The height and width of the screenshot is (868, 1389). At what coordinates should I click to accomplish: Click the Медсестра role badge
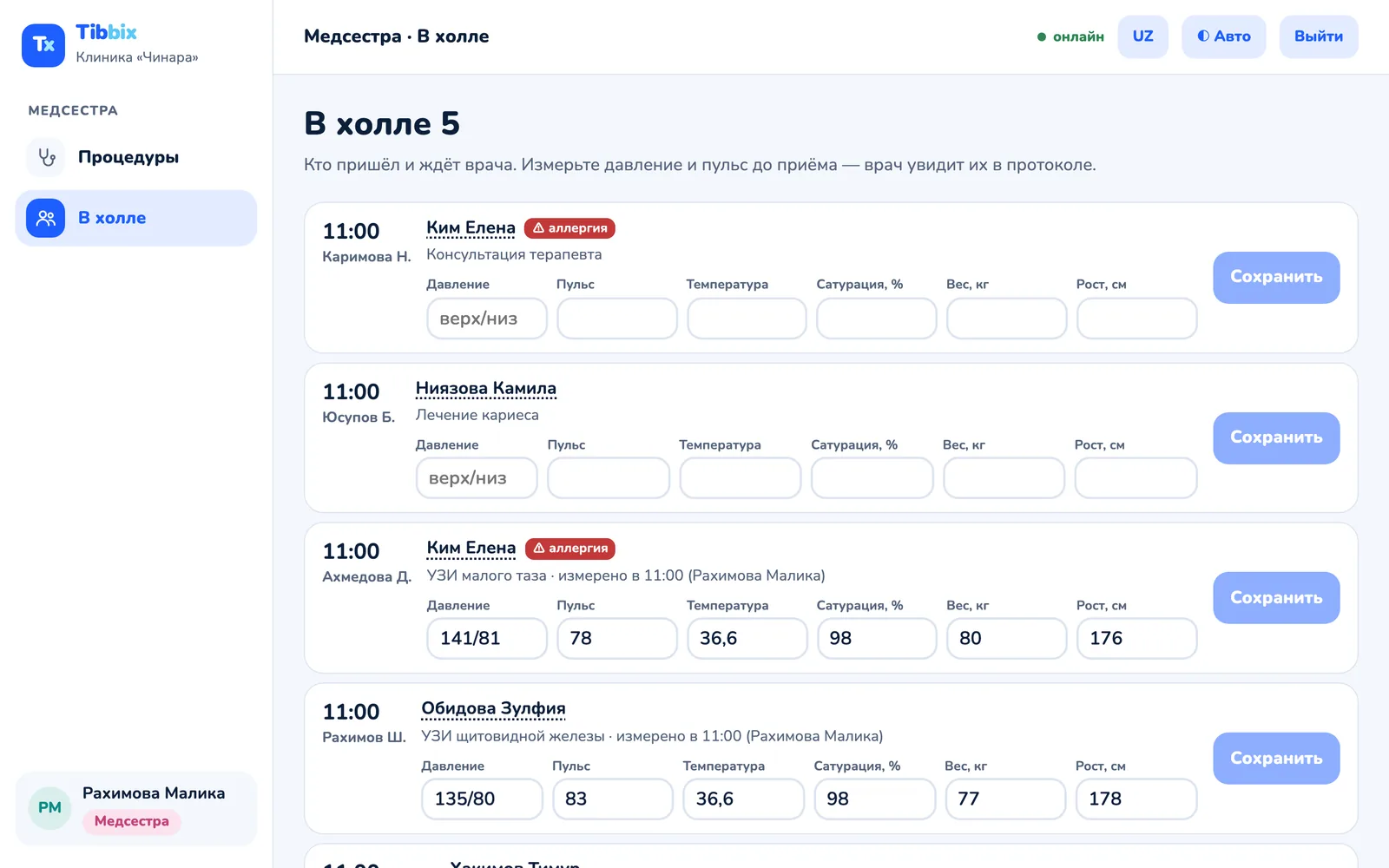tap(132, 822)
